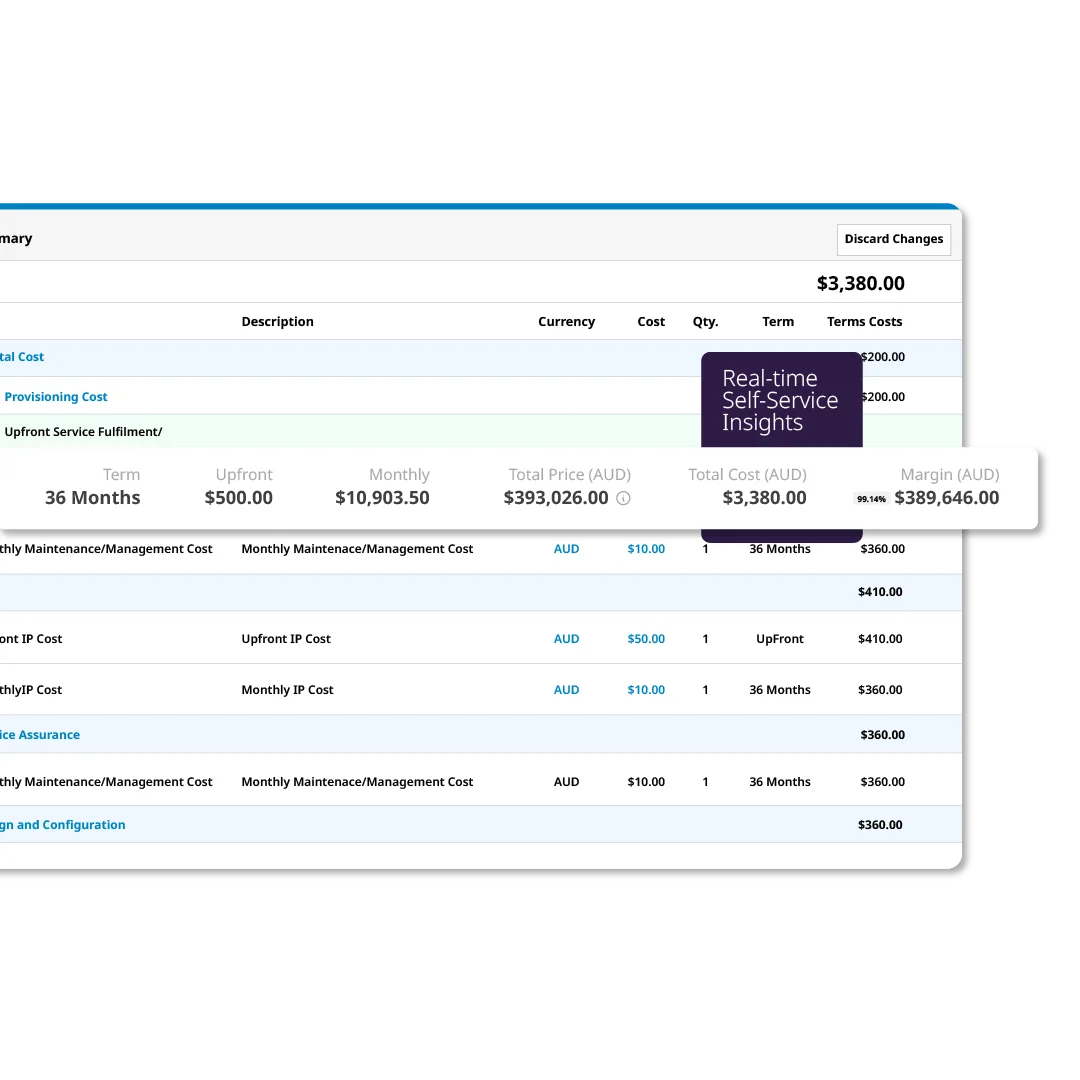This screenshot has width=1080, height=1080.
Task: Select the Provisioning Cost link
Action: 56,396
